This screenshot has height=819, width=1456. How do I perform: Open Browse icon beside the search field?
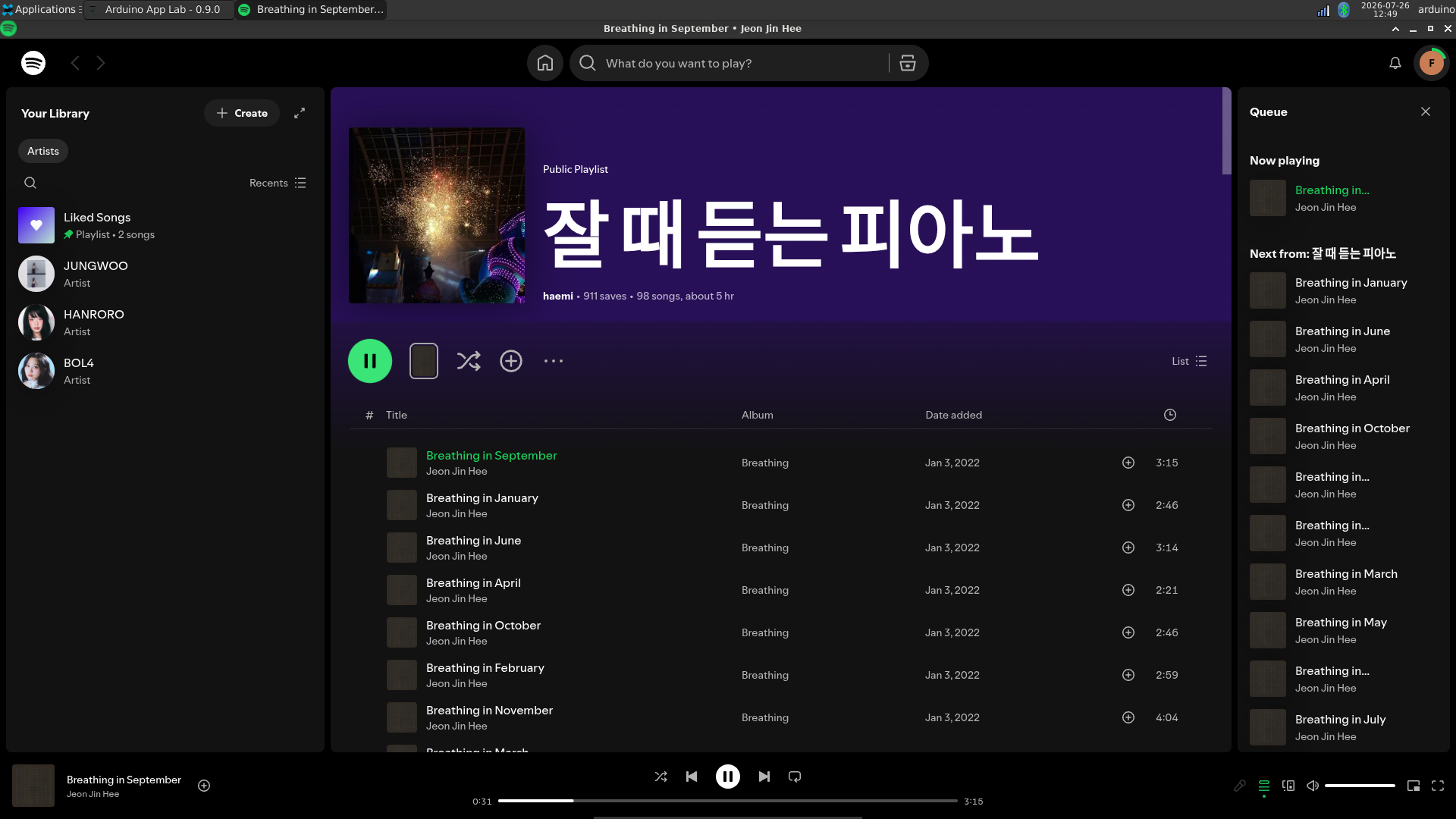click(908, 63)
